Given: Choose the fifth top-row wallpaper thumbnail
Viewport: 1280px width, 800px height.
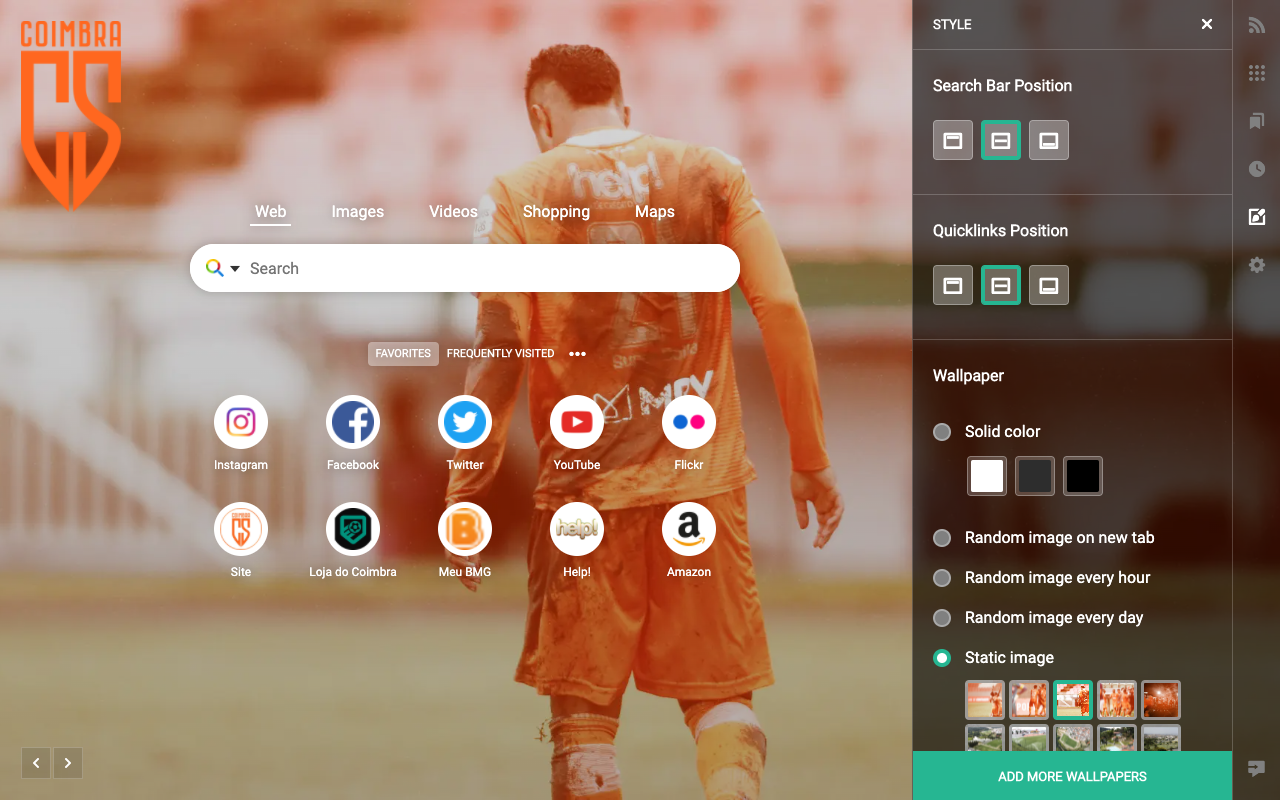Looking at the screenshot, I should (1161, 700).
